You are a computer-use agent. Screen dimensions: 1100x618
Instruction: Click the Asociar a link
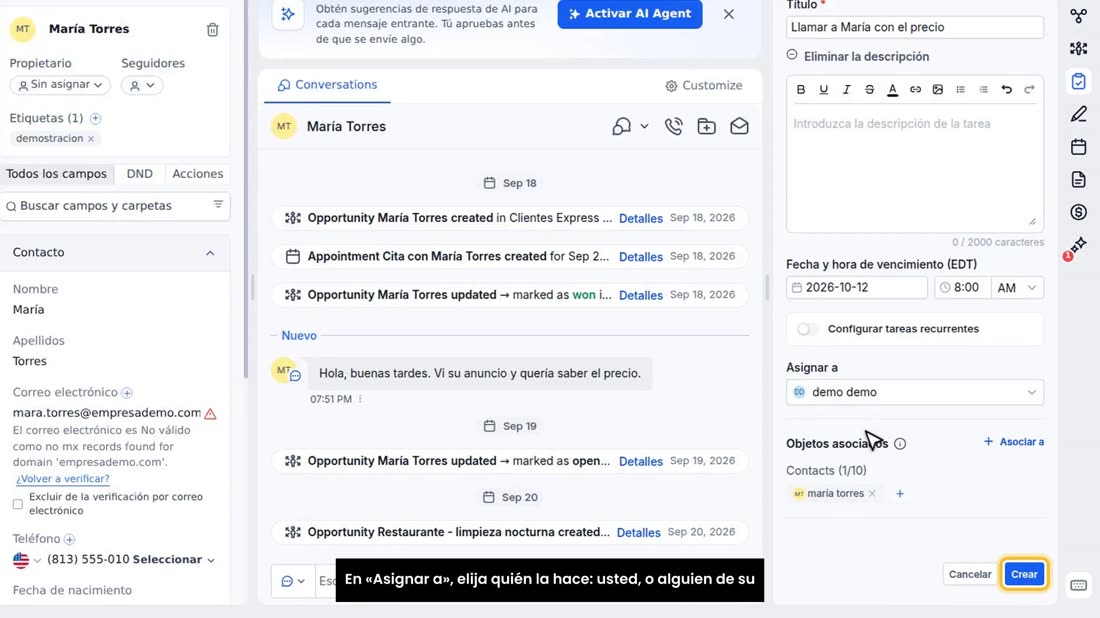click(1014, 442)
